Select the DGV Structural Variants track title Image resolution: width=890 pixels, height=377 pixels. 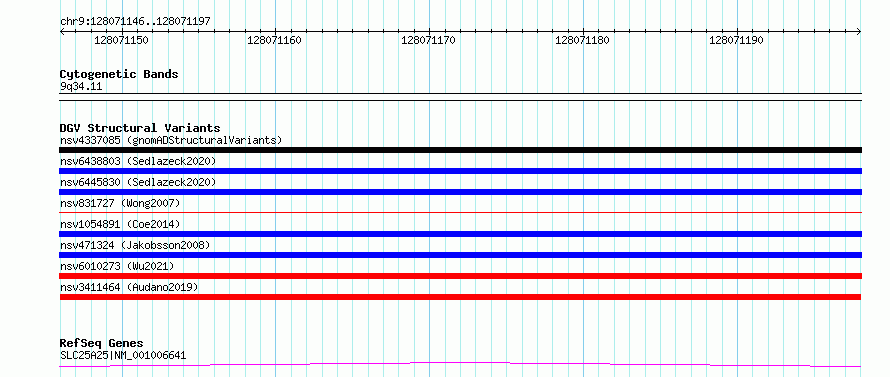[140, 128]
